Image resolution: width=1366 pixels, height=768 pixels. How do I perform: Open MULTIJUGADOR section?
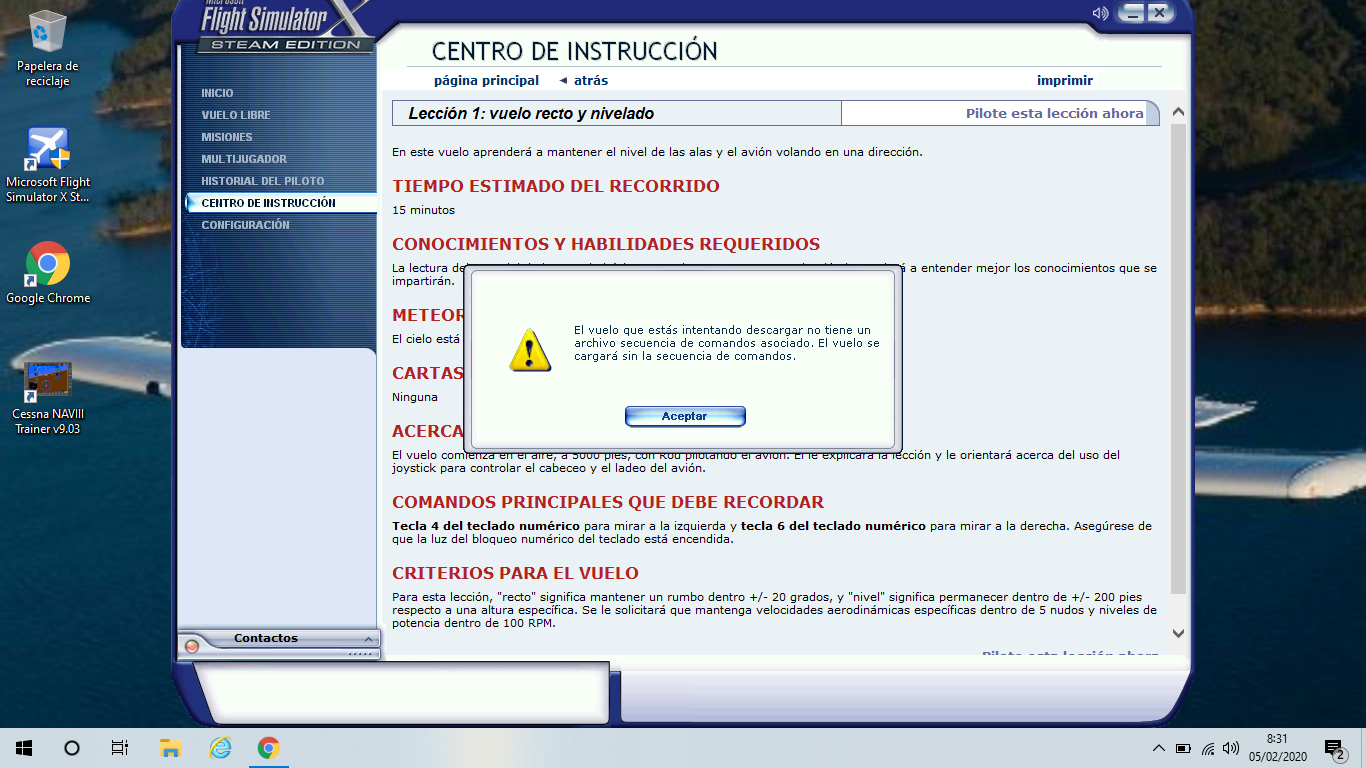(244, 159)
